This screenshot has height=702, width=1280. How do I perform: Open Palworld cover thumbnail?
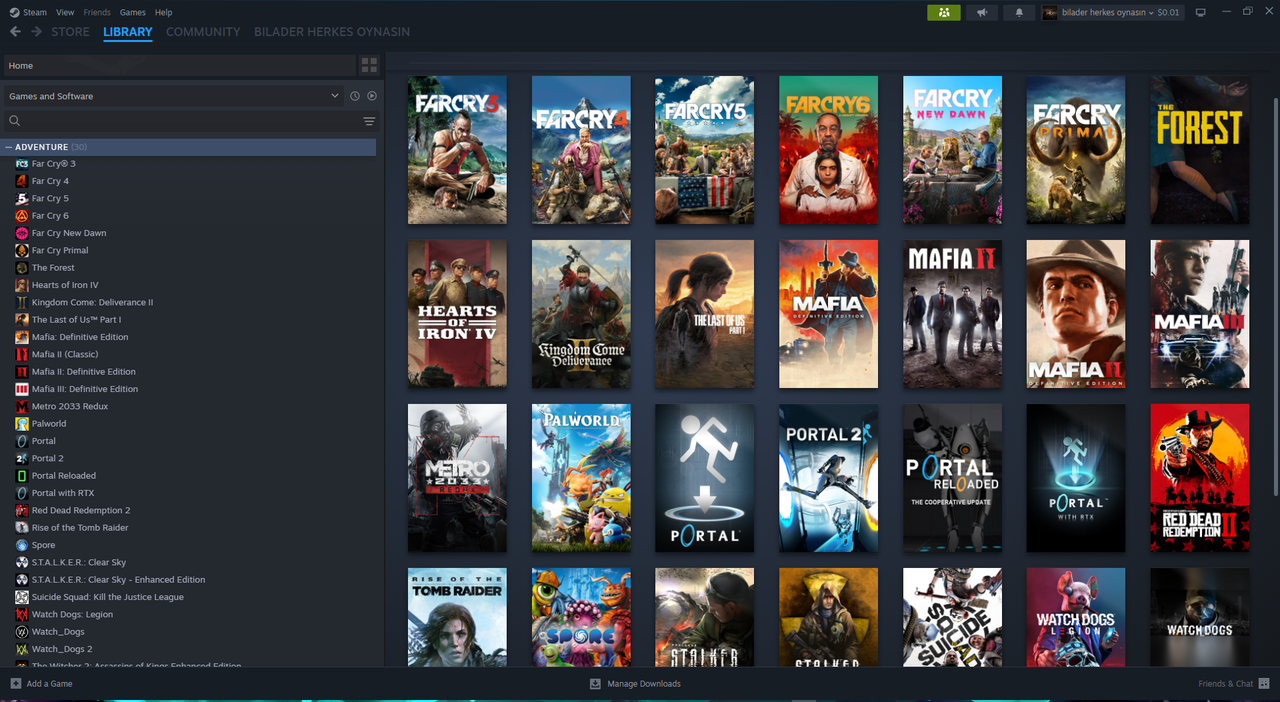pyautogui.click(x=581, y=478)
